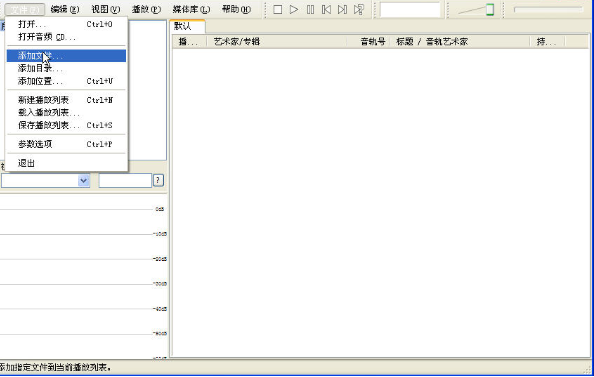The image size is (594, 377).
Task: Click the random playback icon
Action: [359, 9]
